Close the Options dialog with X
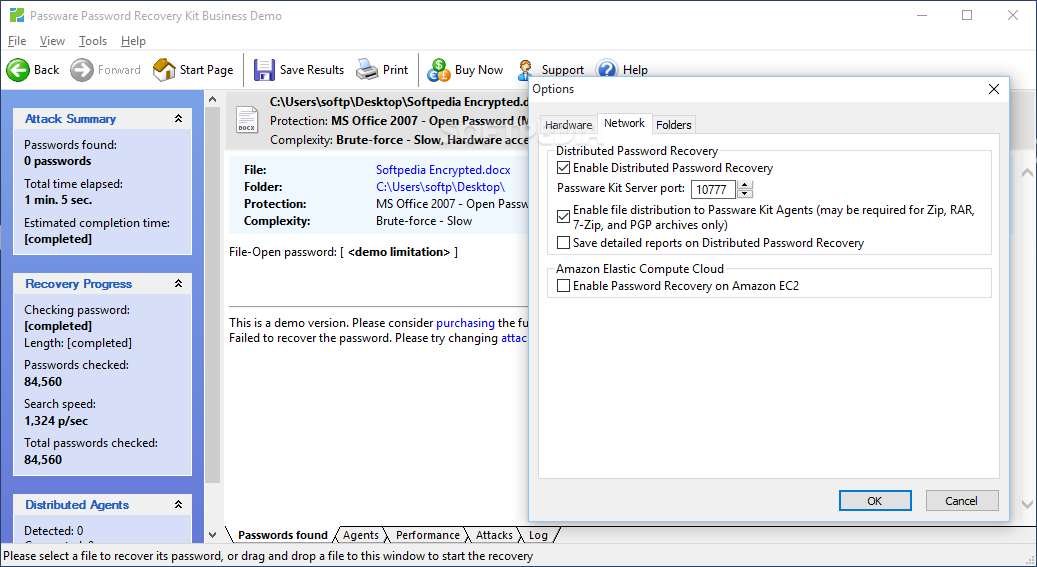Viewport: 1037px width, 567px height. tap(993, 89)
